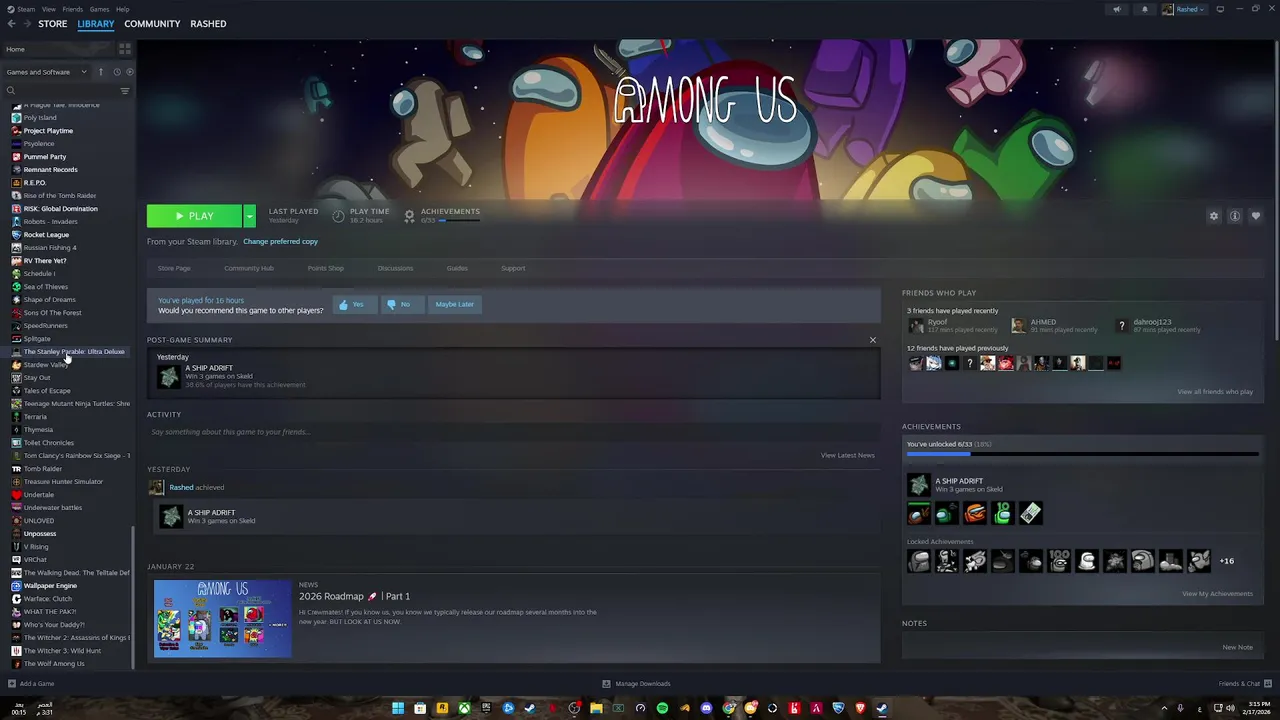Click the activity comment input field
The image size is (1280, 720).
tap(513, 432)
